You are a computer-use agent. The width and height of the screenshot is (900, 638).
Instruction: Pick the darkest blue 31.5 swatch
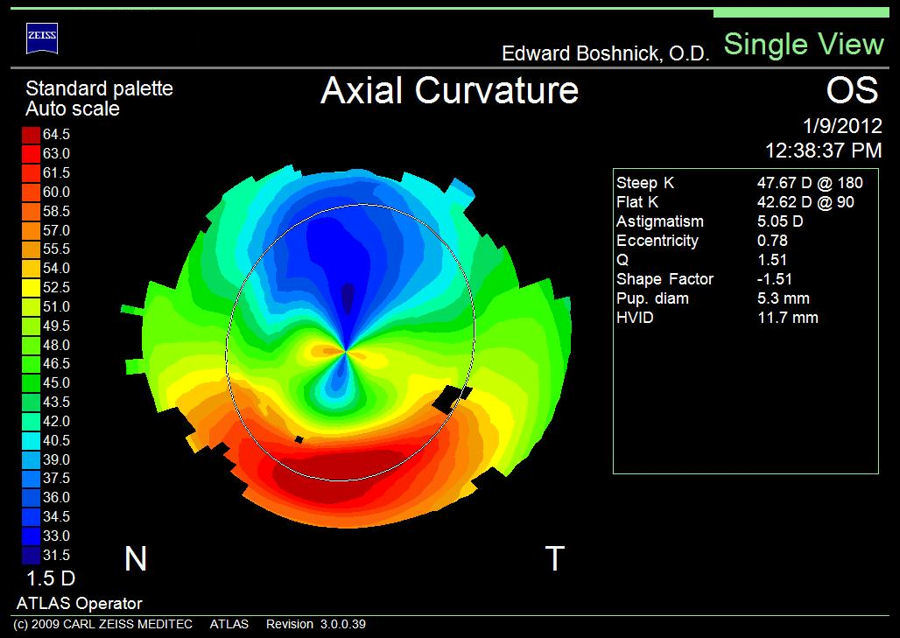(x=31, y=555)
